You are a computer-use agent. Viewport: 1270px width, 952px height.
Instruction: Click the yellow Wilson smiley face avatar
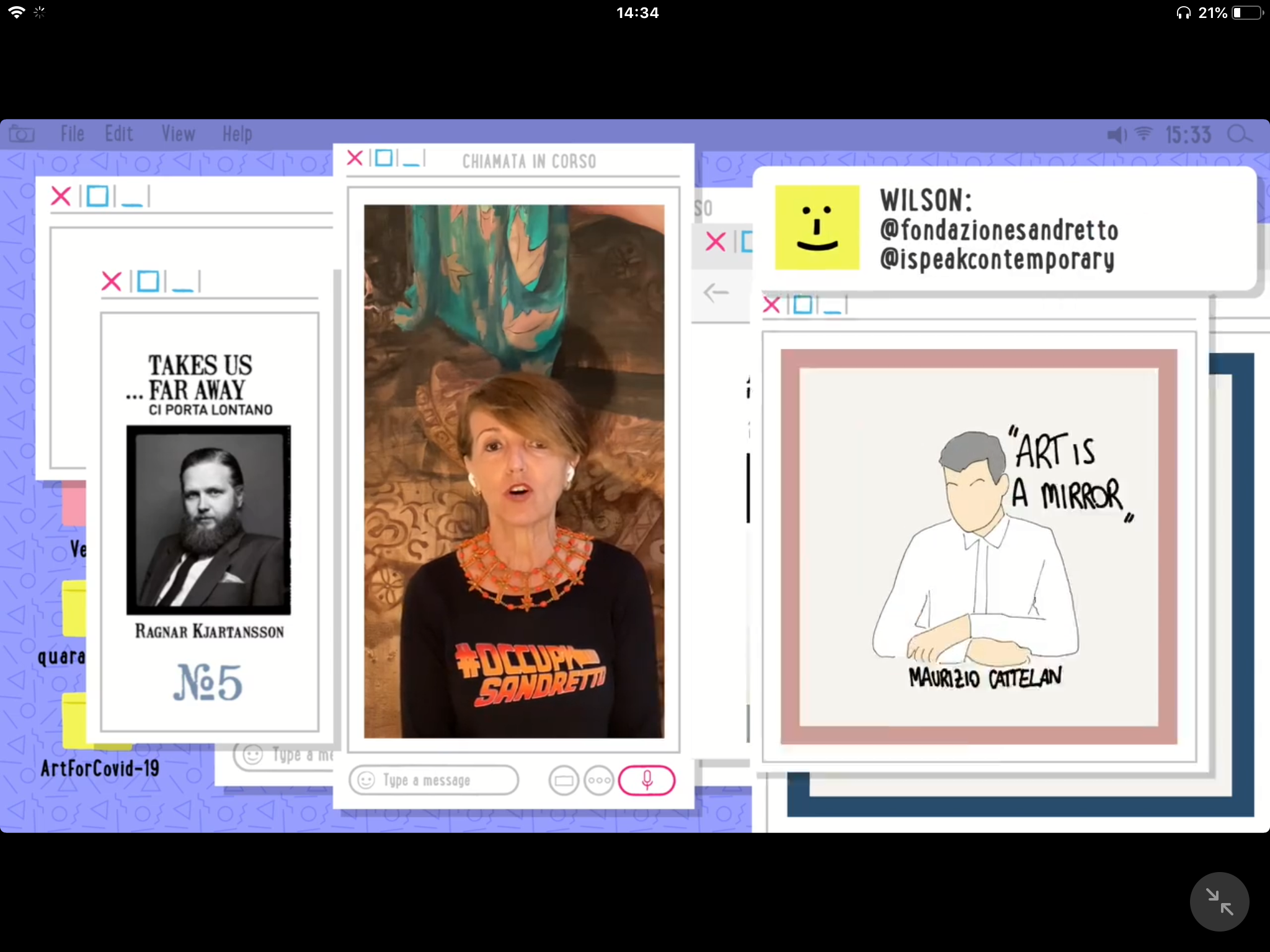pyautogui.click(x=817, y=227)
